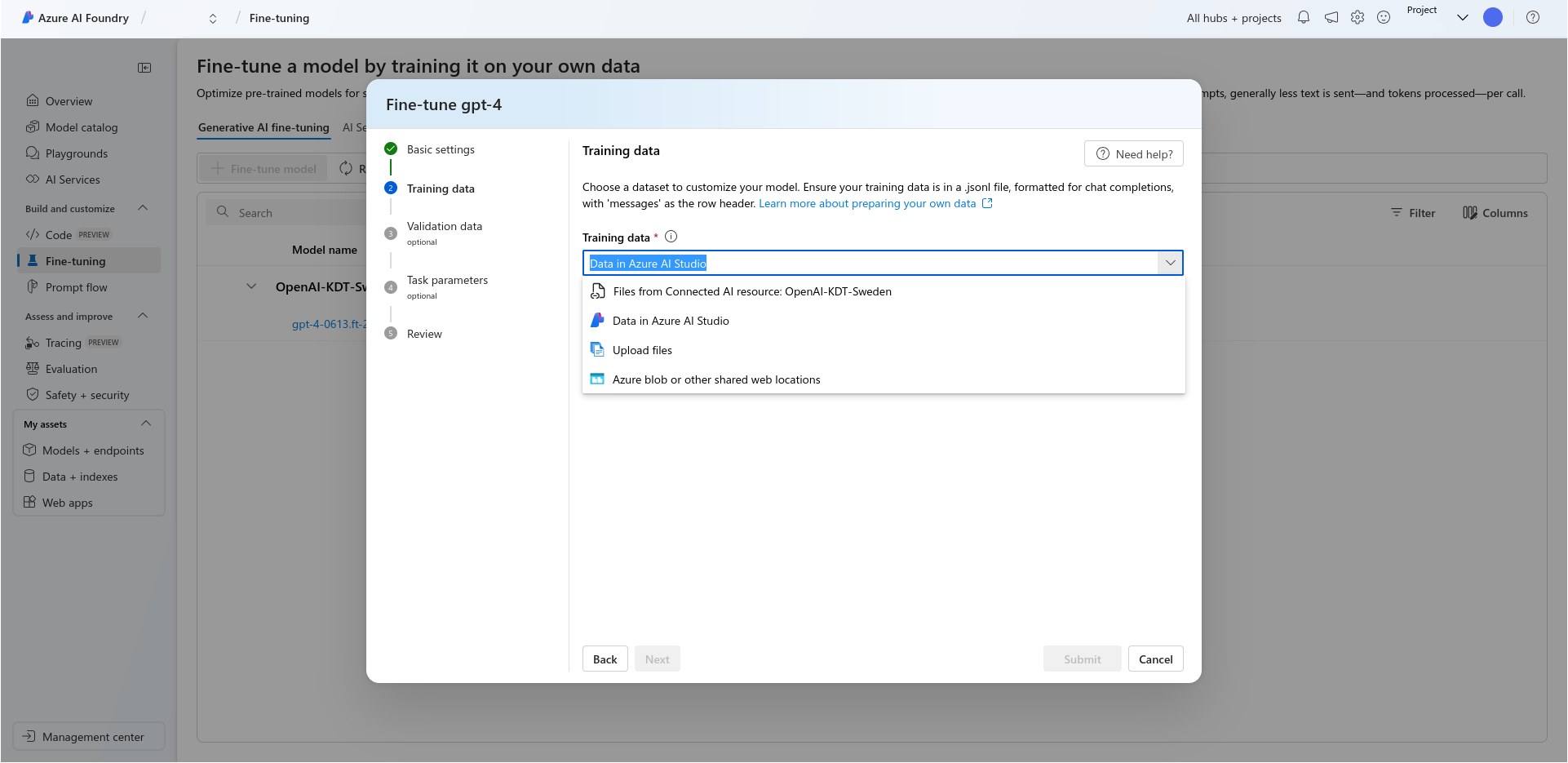This screenshot has width=1568, height=763.
Task: Click the smiley feedback icon
Action: [1384, 17]
